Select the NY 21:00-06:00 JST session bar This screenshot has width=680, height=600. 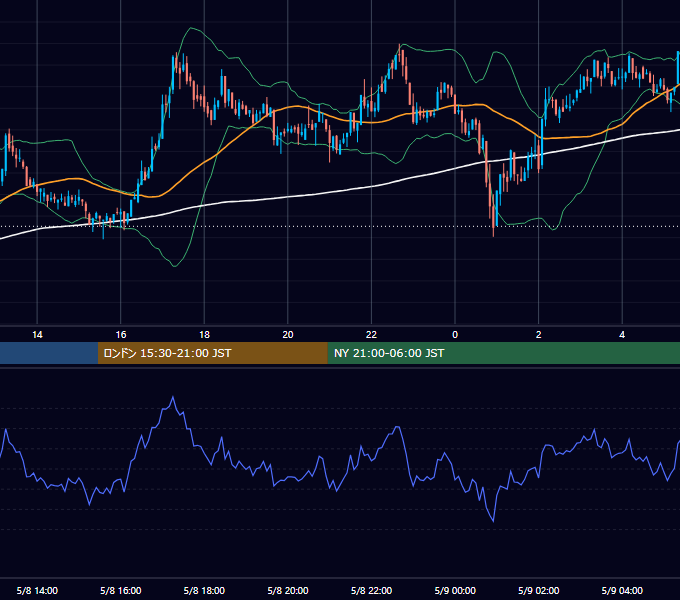click(503, 353)
